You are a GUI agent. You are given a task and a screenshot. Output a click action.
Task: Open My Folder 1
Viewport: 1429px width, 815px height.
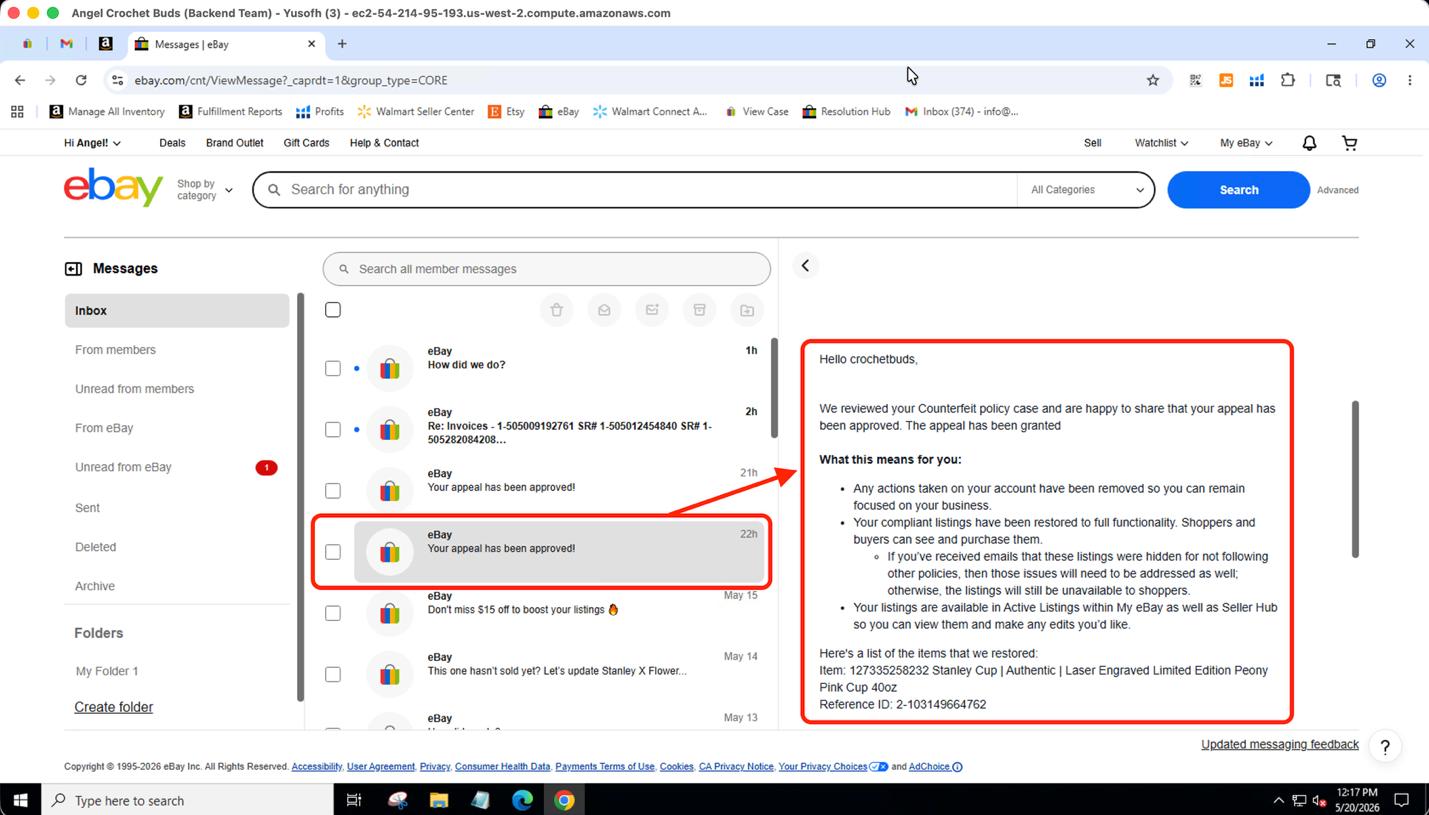[x=107, y=671]
